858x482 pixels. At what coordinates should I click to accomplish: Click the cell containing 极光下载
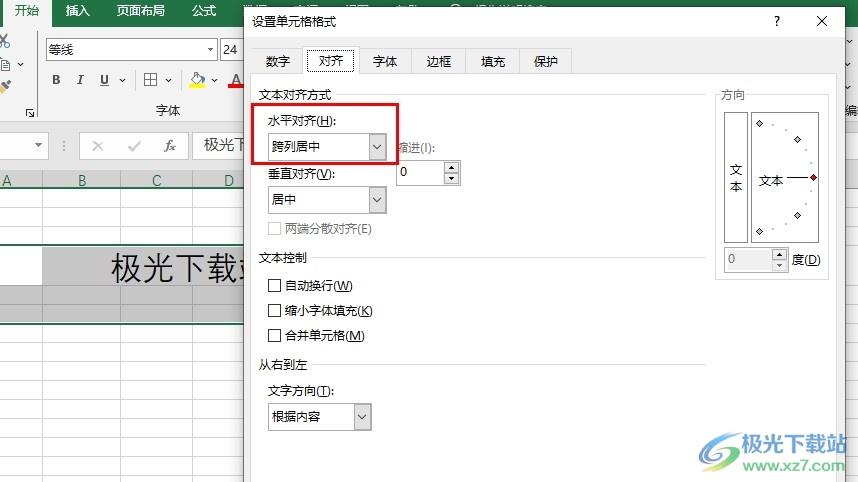[x=143, y=267]
